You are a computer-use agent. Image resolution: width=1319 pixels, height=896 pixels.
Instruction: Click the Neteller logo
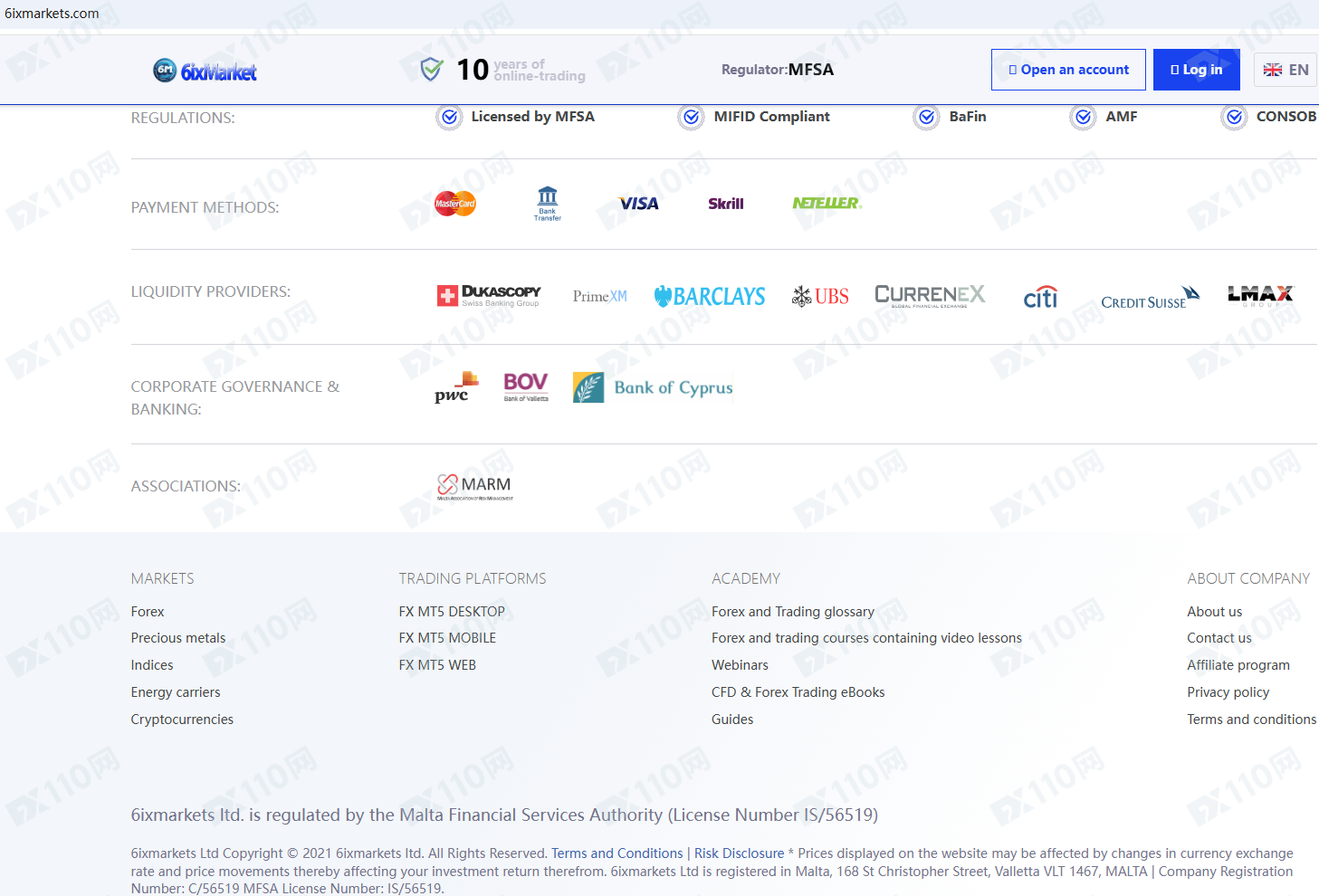pyautogui.click(x=827, y=204)
